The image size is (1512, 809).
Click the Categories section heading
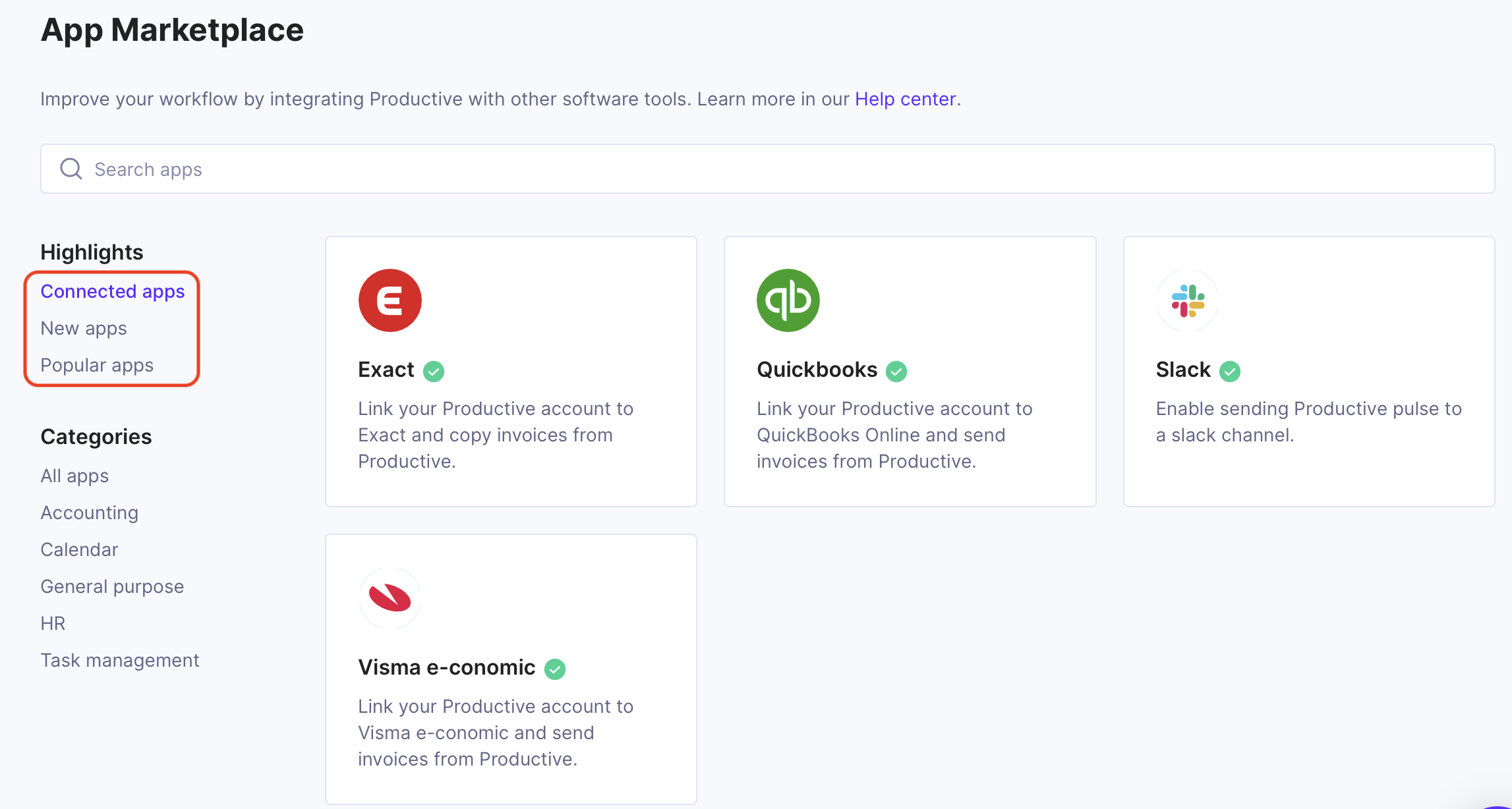click(x=96, y=437)
